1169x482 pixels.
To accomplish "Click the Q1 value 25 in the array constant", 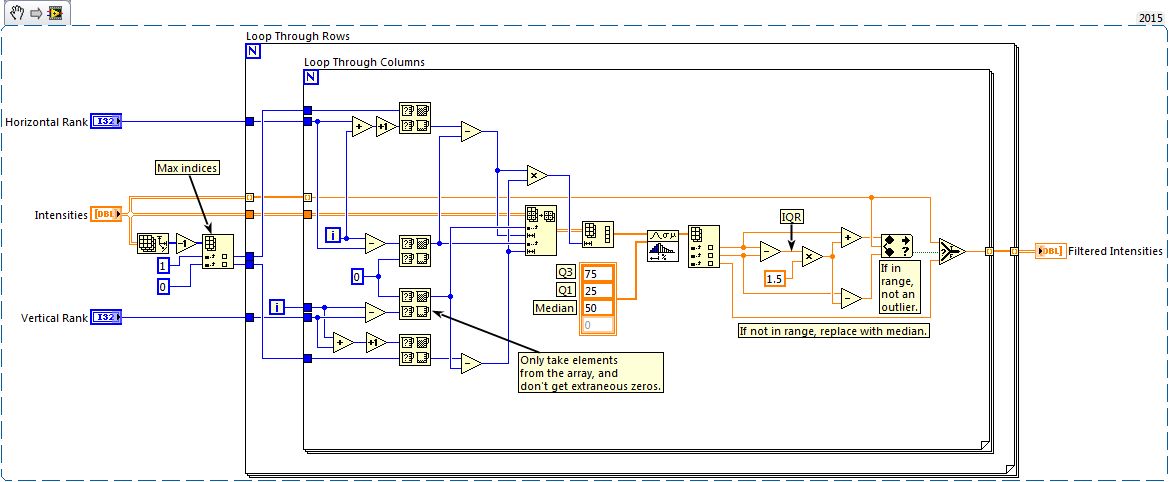I will pos(599,291).
